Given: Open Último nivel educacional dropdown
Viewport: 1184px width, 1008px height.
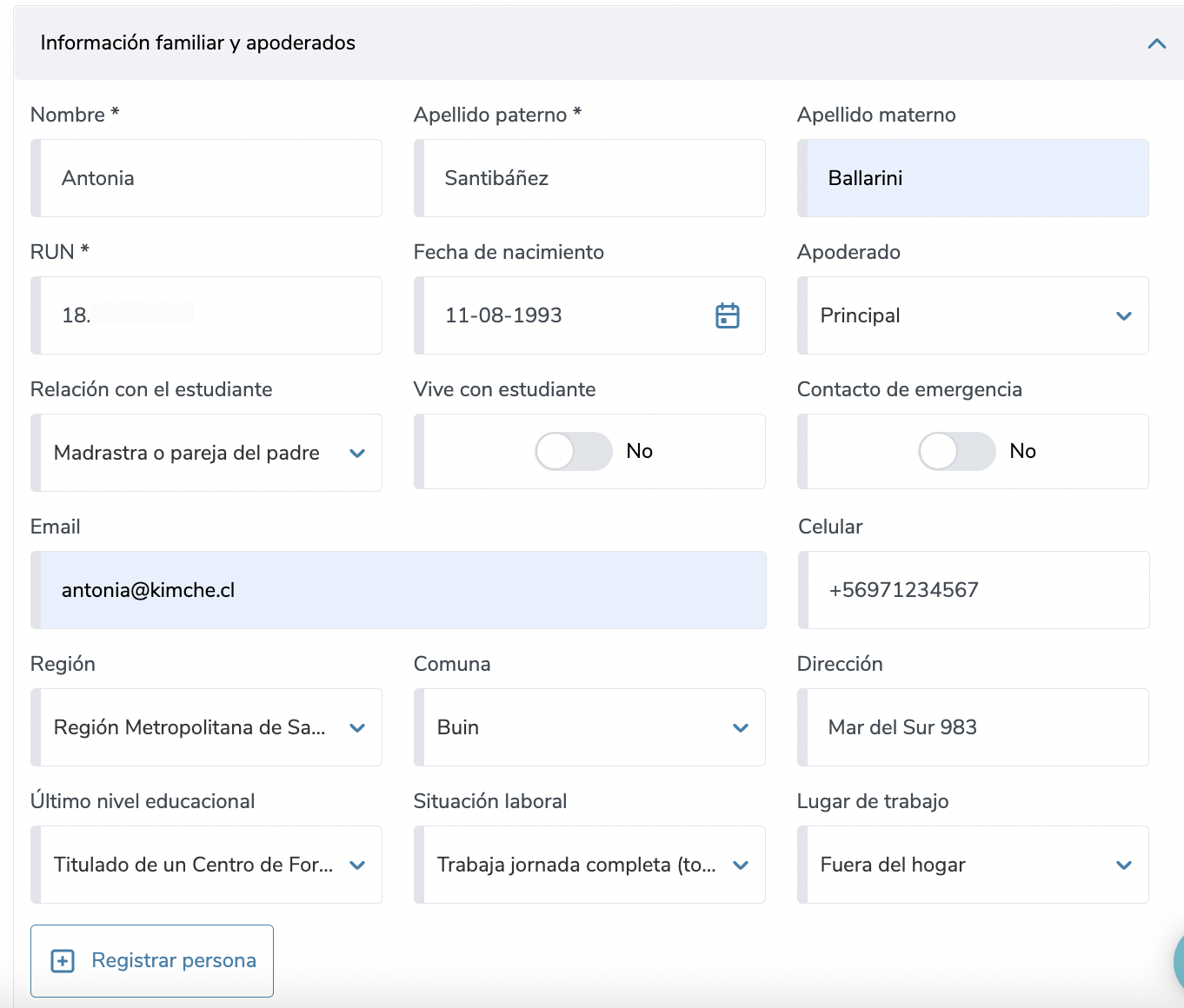Looking at the screenshot, I should [207, 865].
